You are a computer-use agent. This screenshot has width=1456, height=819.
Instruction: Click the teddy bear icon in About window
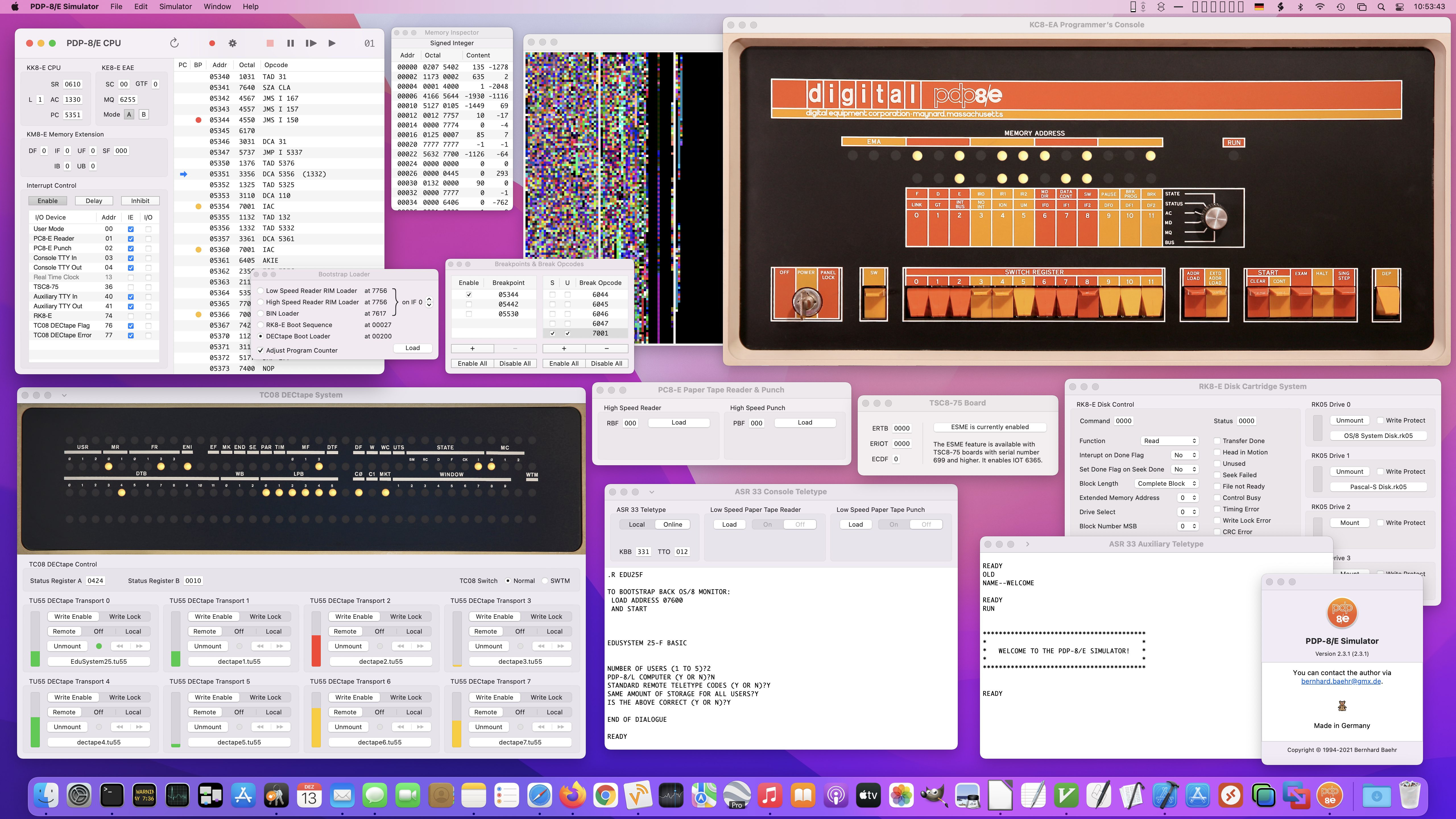(x=1342, y=706)
